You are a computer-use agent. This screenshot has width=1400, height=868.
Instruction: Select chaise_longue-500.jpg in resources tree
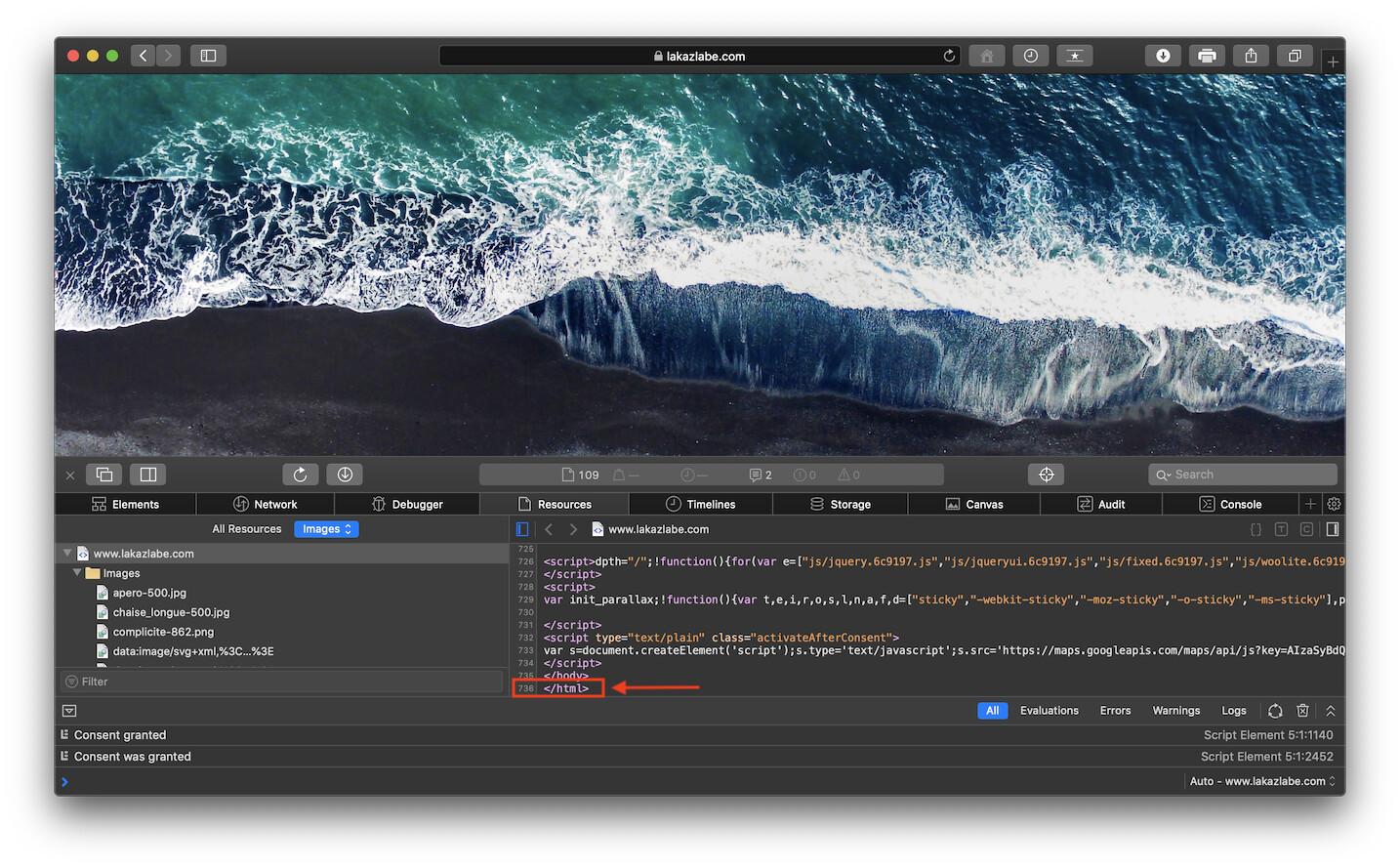click(171, 612)
